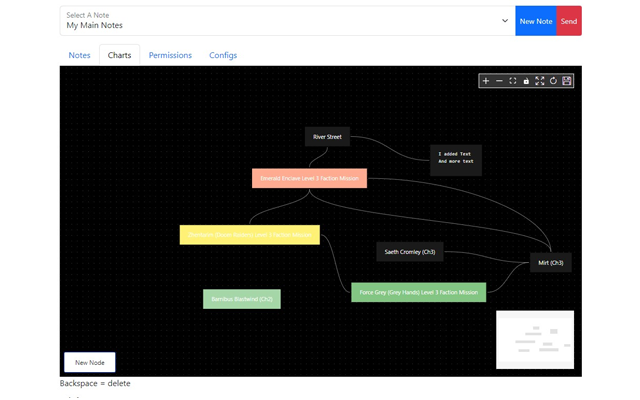The height and width of the screenshot is (400, 640).
Task: Zoom out with the minus icon
Action: coord(499,81)
